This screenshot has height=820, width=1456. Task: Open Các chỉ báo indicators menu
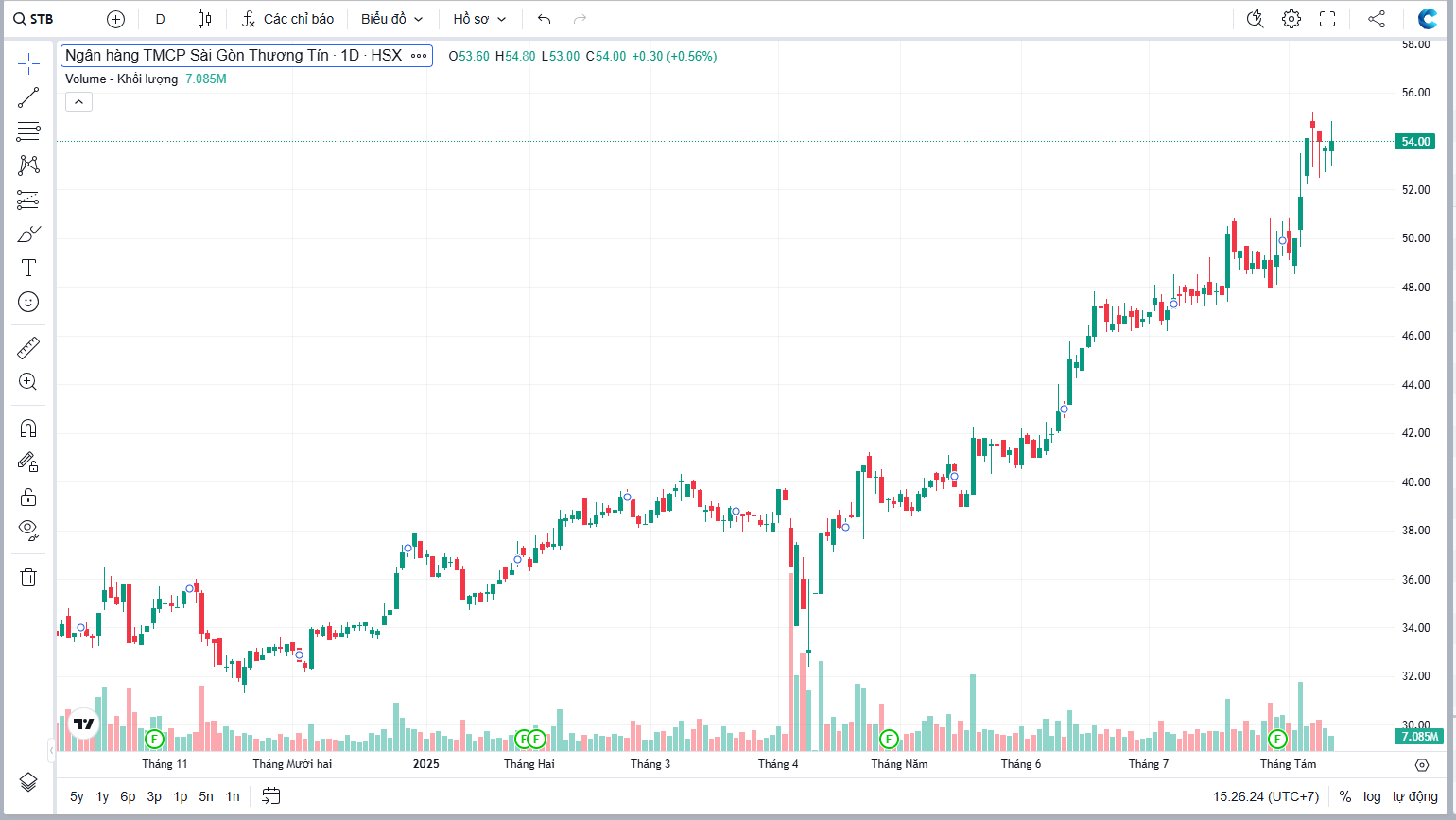point(287,19)
